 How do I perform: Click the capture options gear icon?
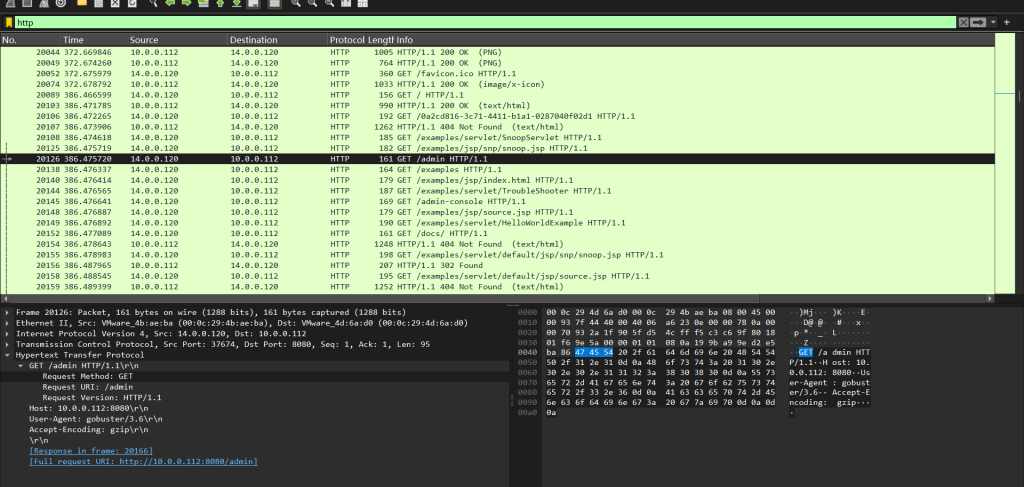(x=61, y=4)
